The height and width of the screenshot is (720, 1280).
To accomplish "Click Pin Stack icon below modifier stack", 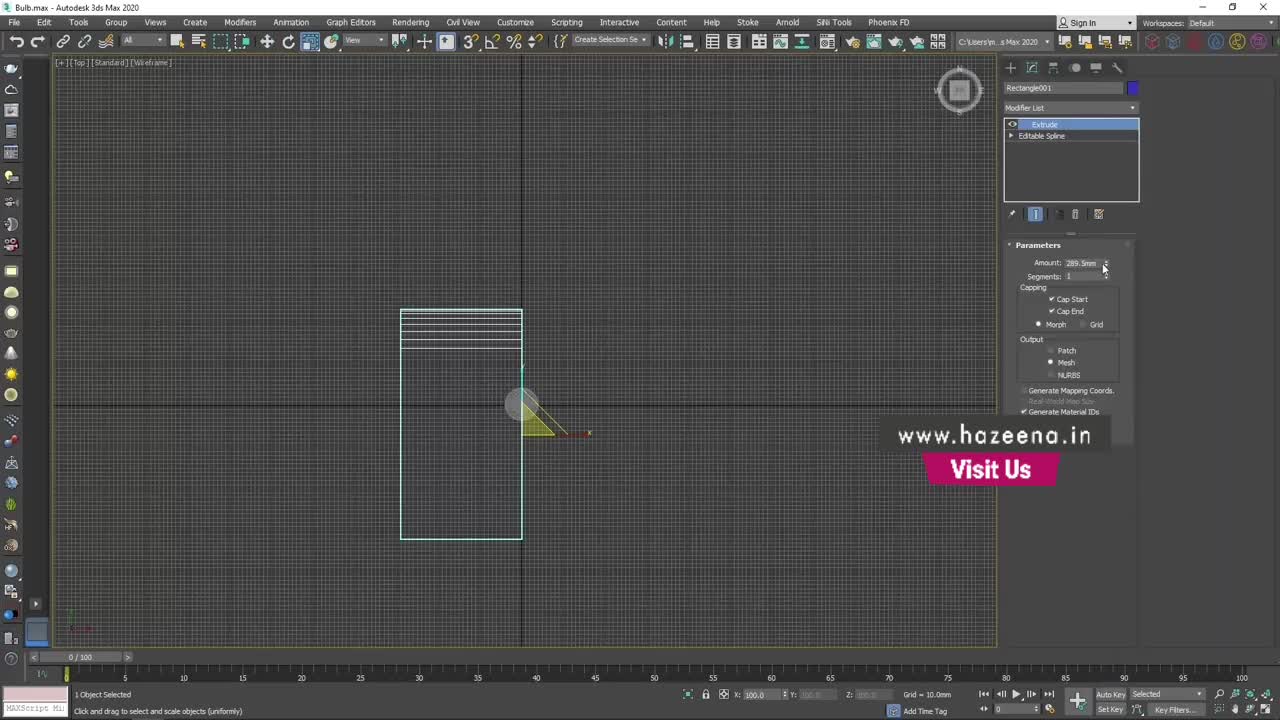I will (x=1012, y=214).
